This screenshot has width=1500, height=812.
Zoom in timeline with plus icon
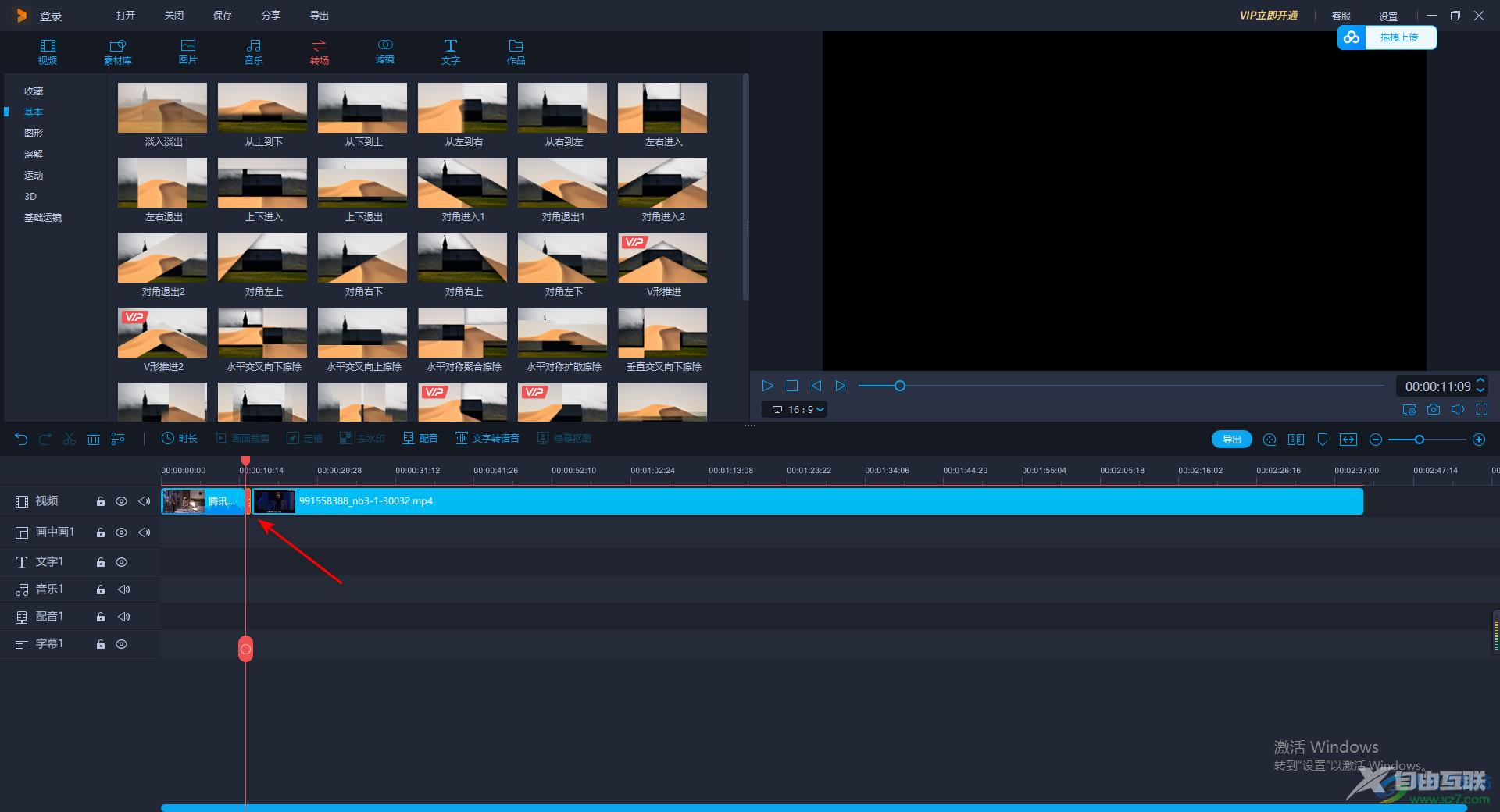1479,440
